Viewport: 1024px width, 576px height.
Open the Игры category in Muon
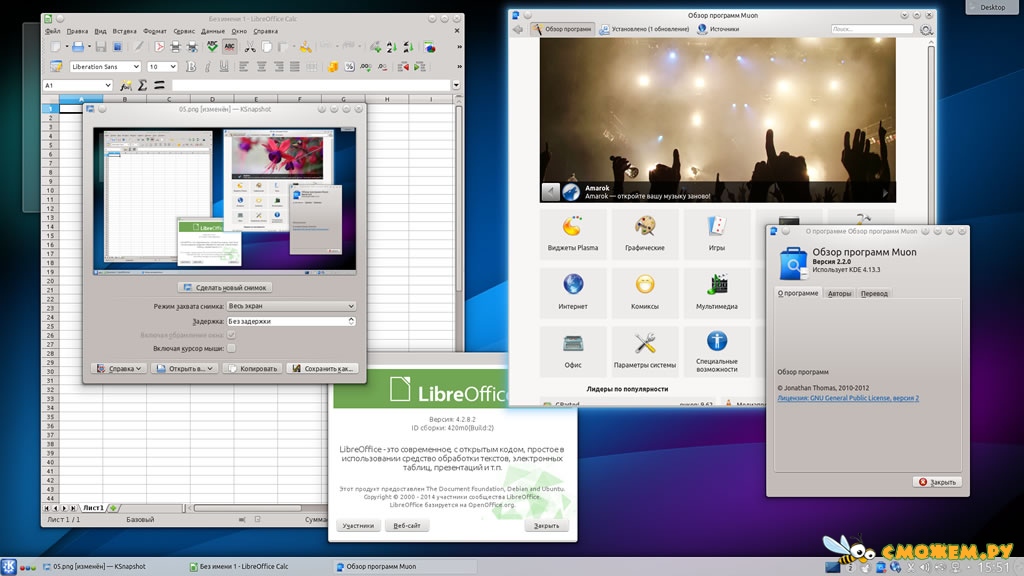(x=716, y=233)
